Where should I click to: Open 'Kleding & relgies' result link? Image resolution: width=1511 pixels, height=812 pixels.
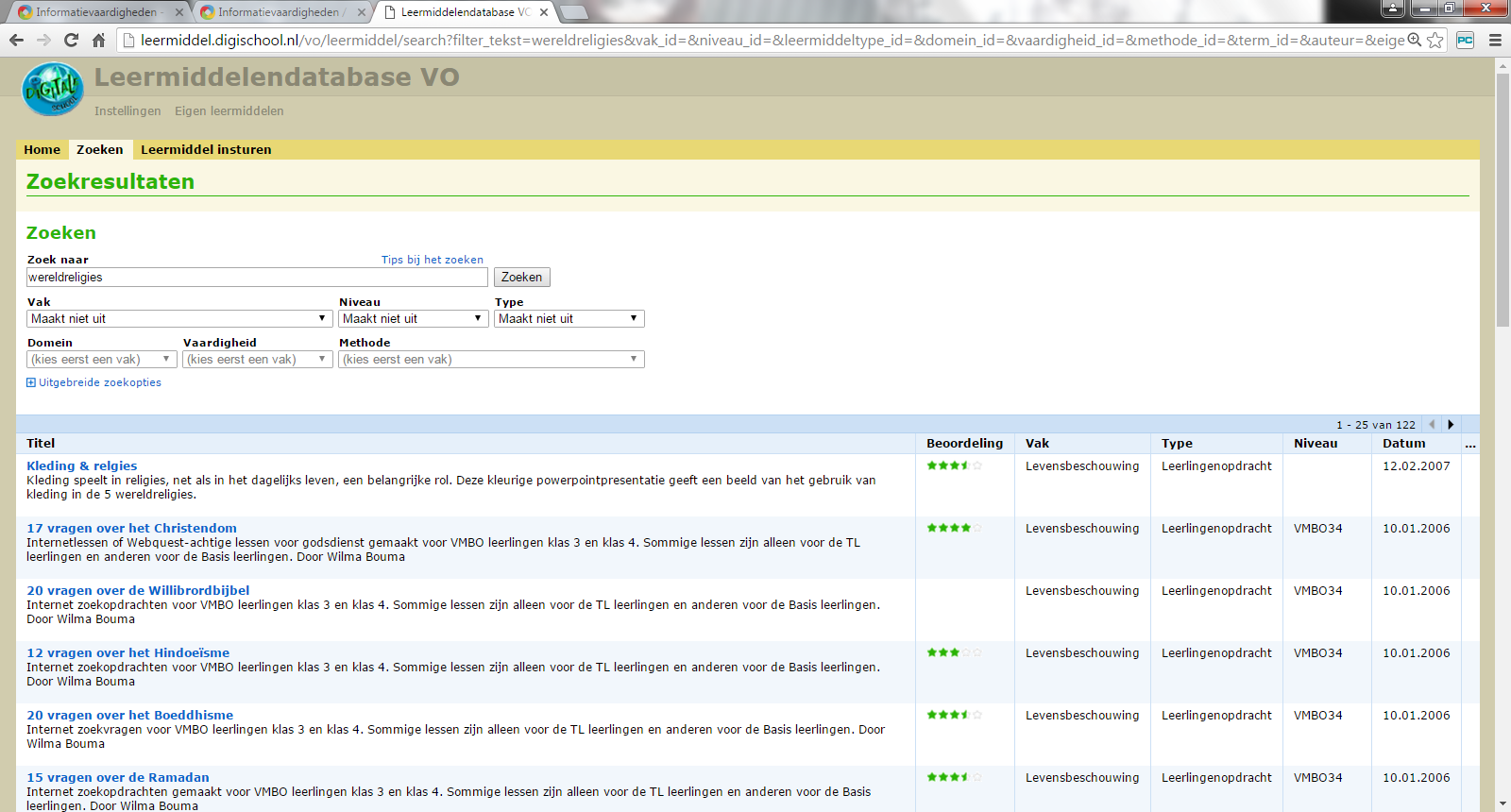[82, 465]
